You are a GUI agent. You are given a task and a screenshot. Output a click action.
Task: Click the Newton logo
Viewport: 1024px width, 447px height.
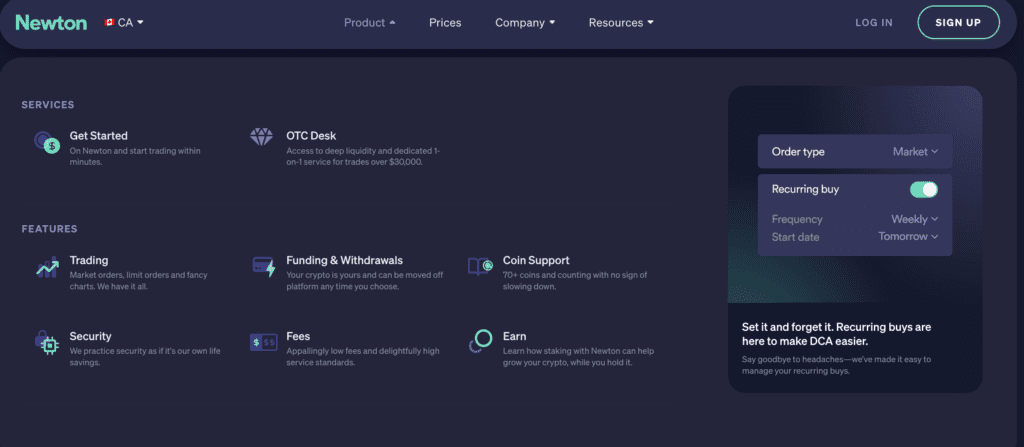pos(51,22)
